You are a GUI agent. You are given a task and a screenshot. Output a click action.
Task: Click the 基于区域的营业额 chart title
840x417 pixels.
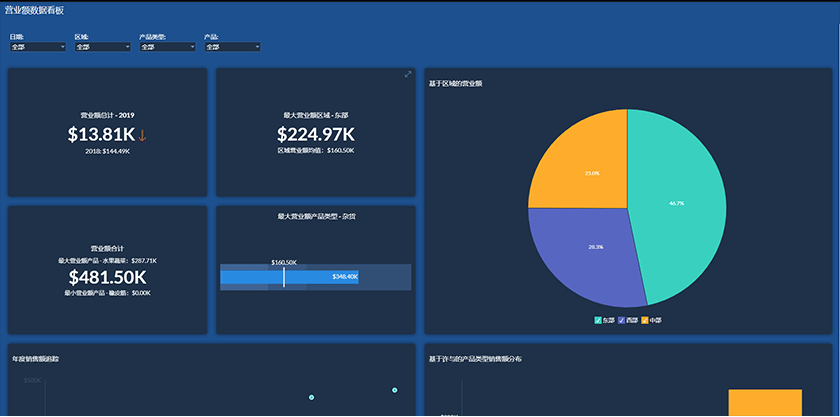click(x=456, y=83)
